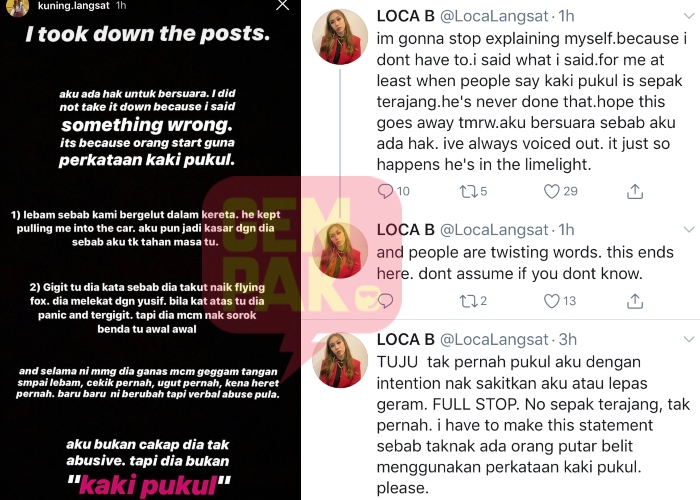Close the kuning.langsat Instagram story
This screenshot has height=500, width=700.
[x=283, y=5]
